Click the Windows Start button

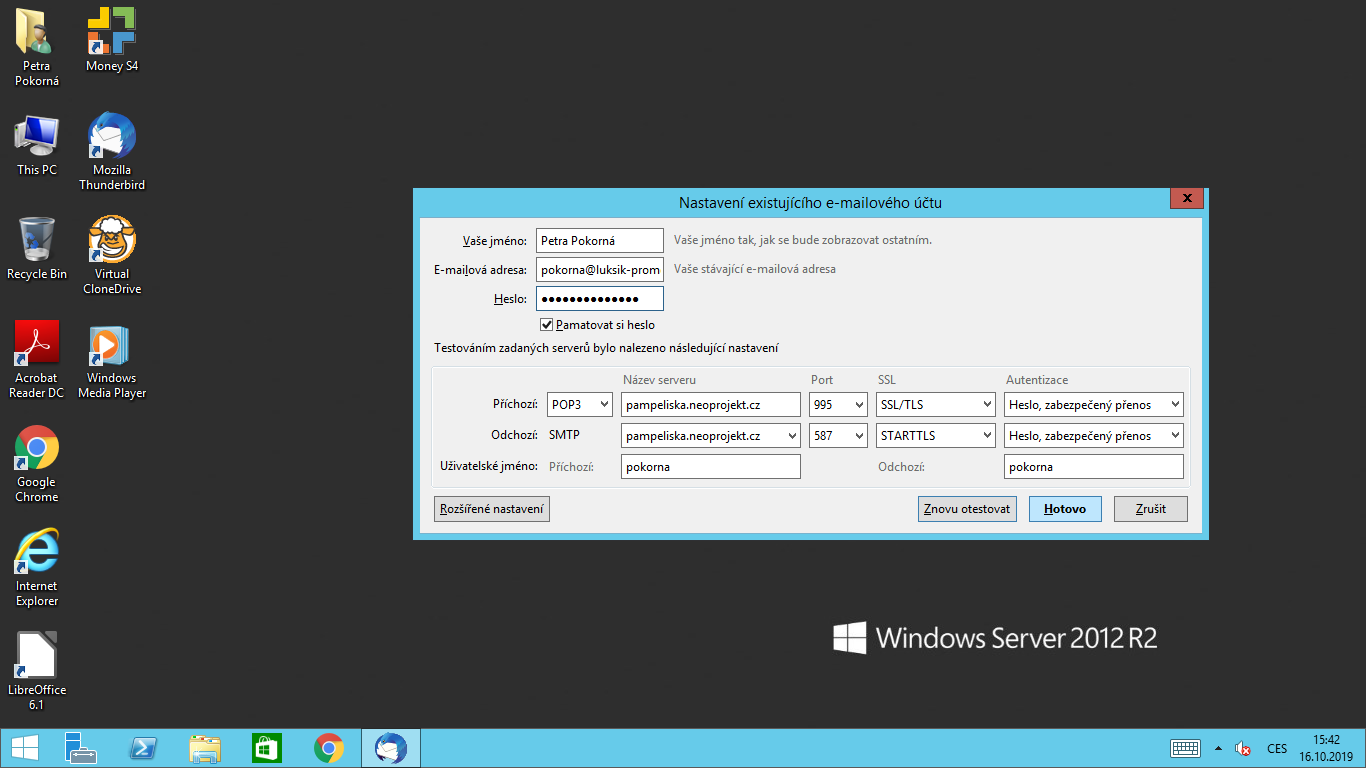pos(25,748)
